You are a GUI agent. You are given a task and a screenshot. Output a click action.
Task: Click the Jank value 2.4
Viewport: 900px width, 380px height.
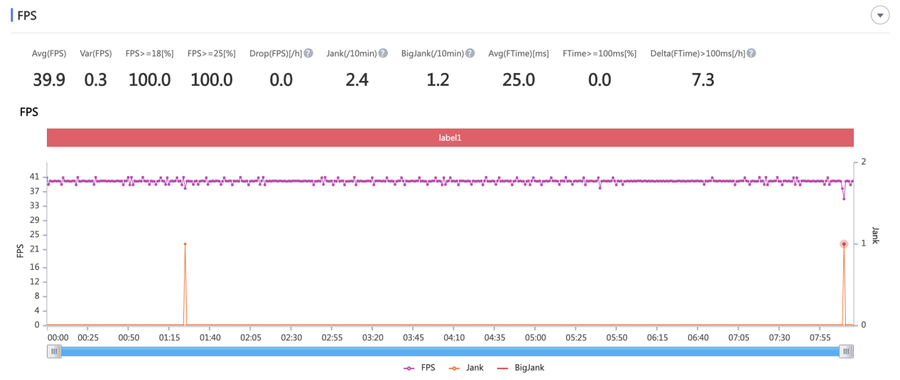356,80
